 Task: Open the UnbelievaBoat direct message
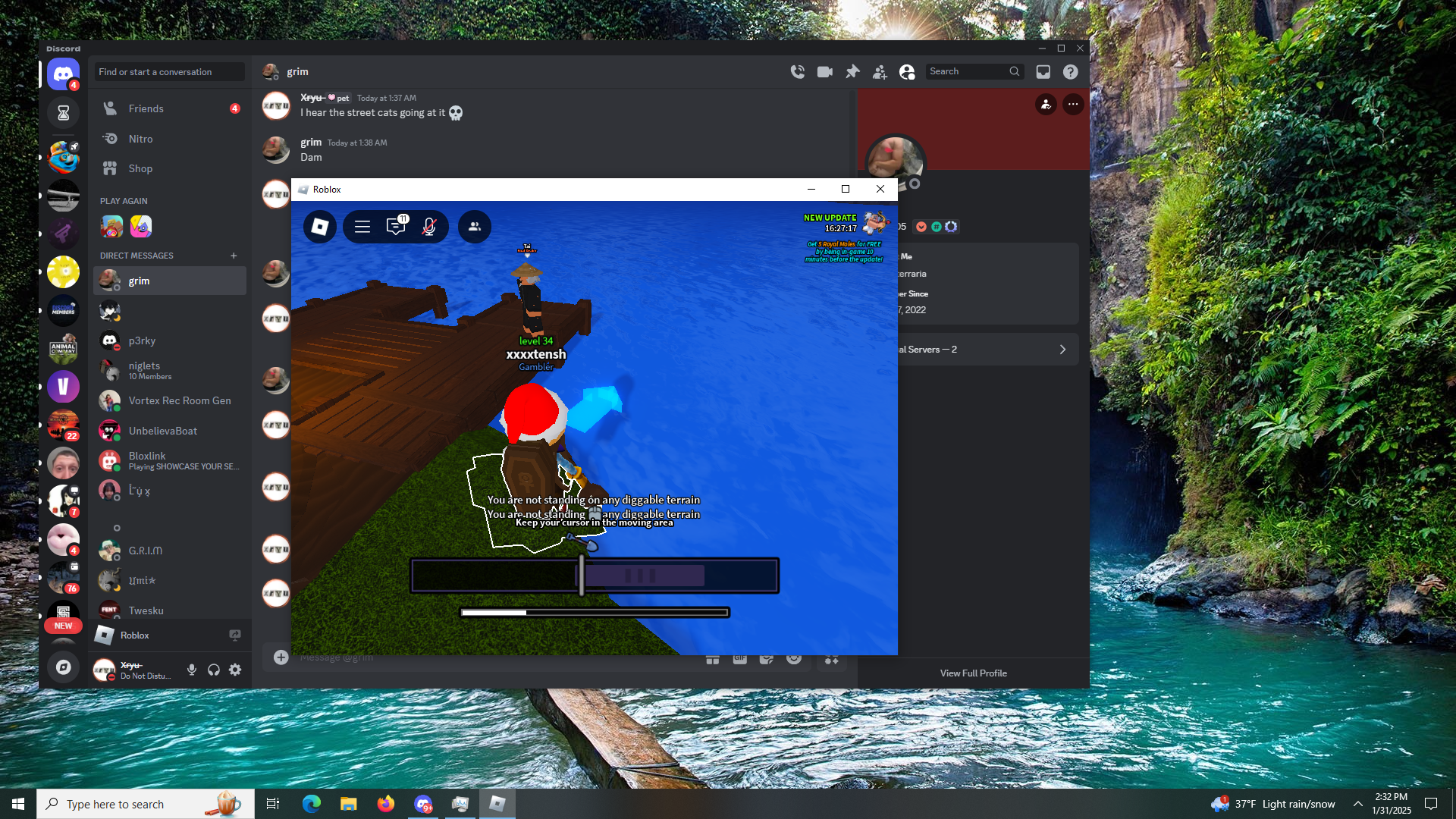click(x=170, y=431)
